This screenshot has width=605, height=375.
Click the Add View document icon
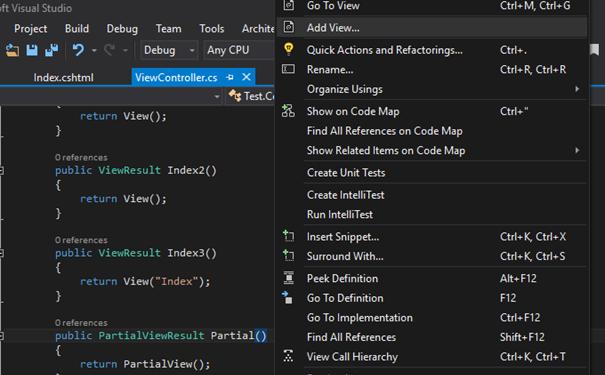289,27
